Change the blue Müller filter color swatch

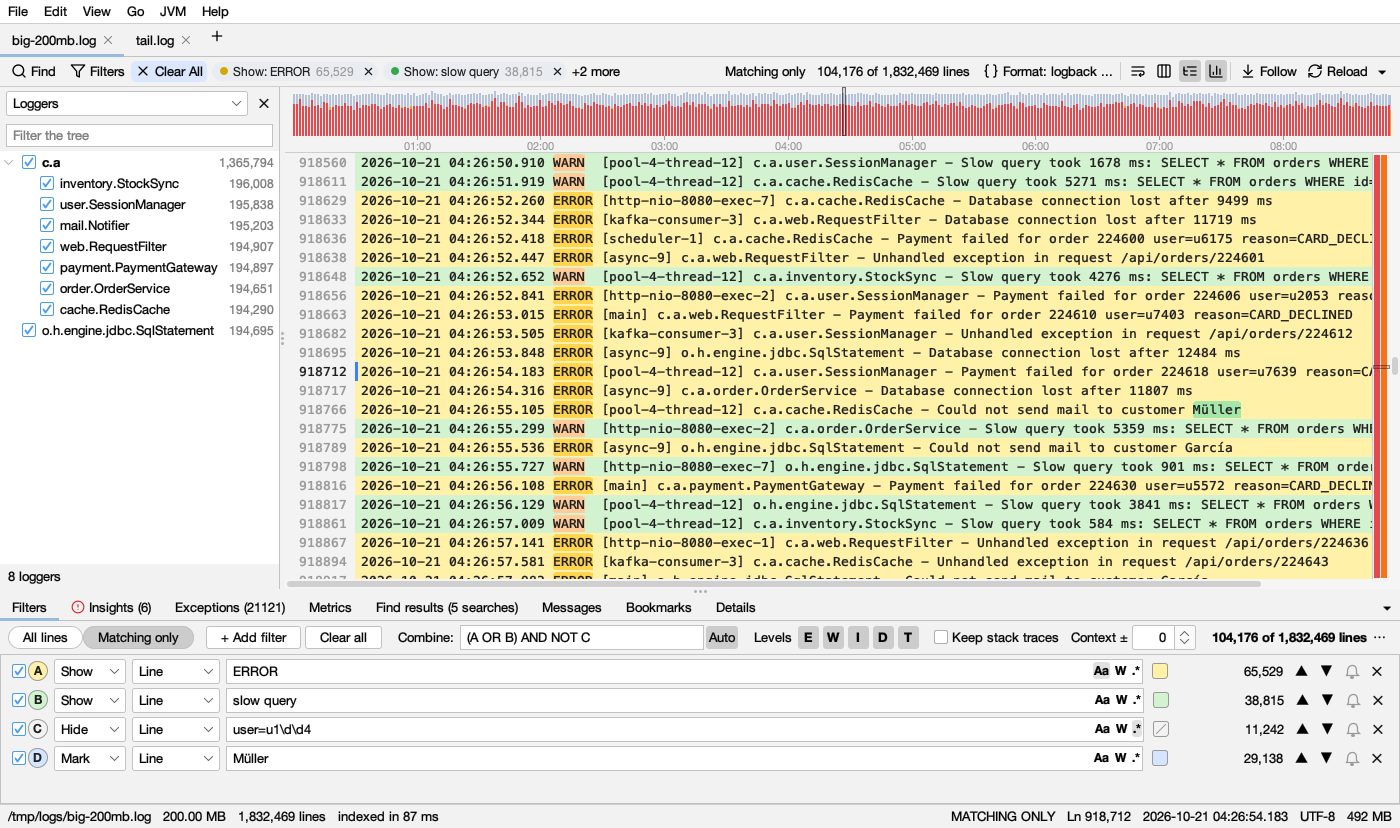[x=1160, y=758]
